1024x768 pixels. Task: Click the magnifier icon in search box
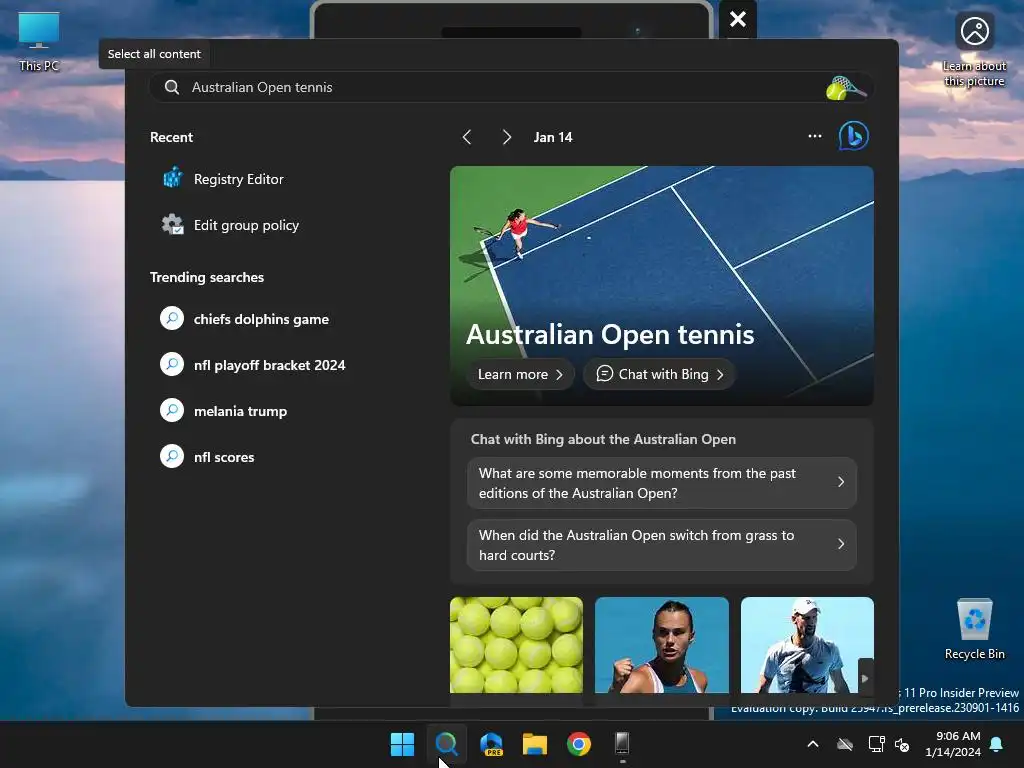pos(172,88)
